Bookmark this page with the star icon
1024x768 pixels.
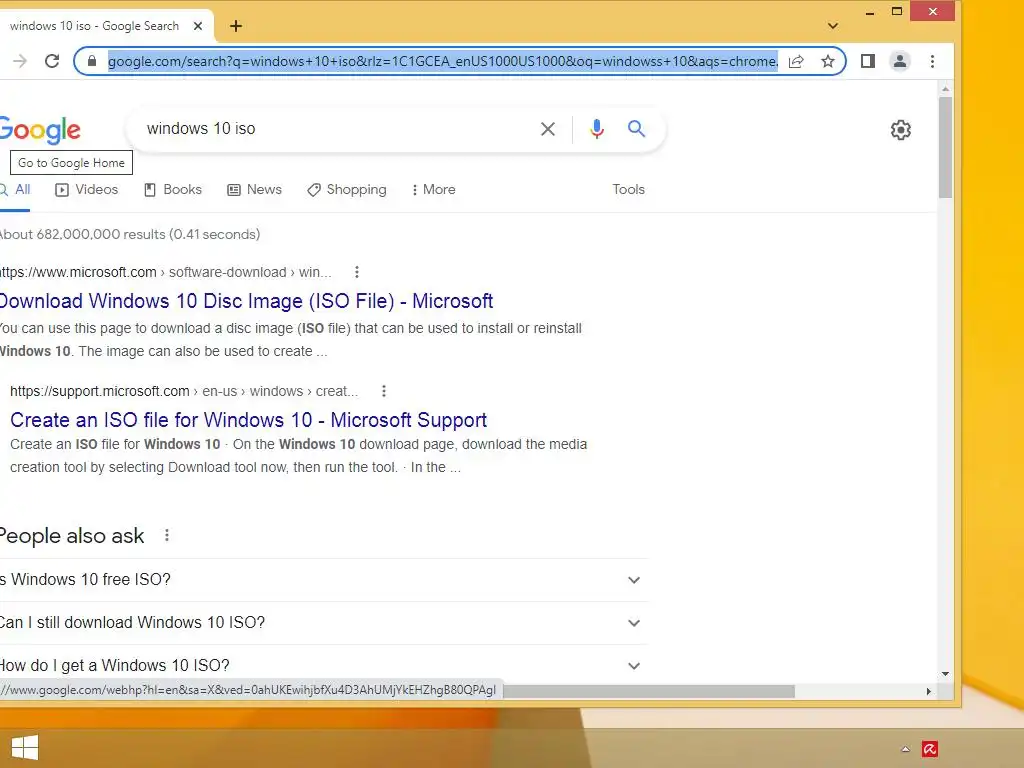coord(827,61)
